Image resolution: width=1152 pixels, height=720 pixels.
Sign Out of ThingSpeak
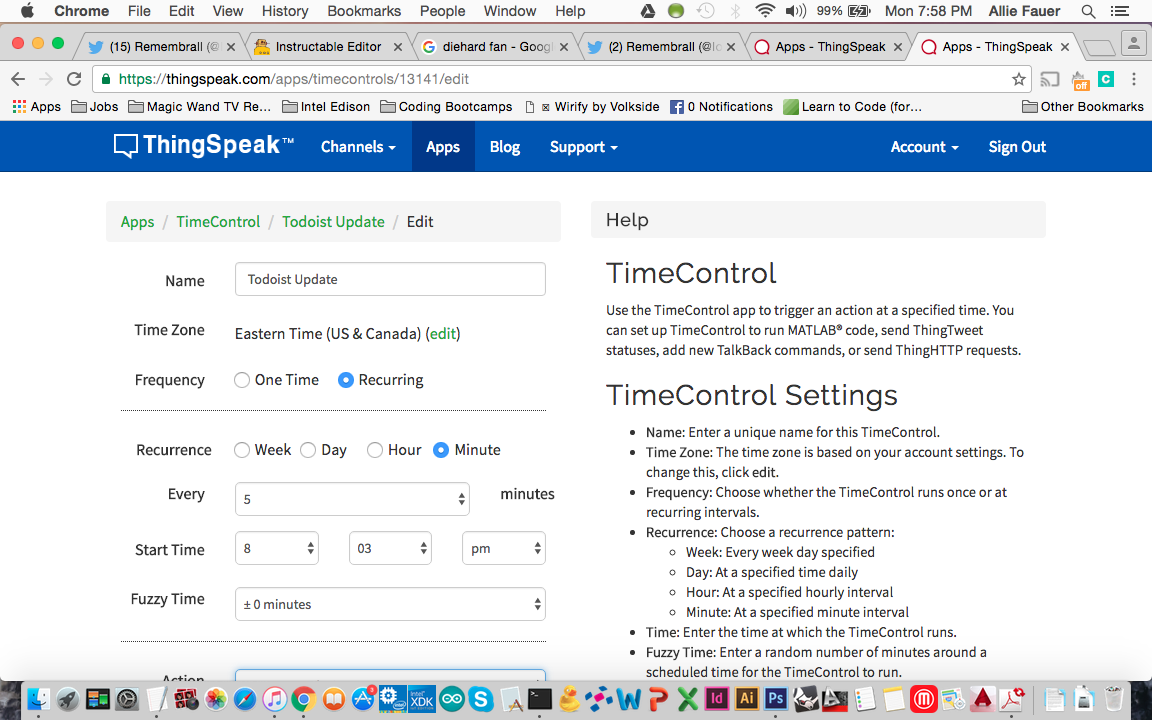coord(1017,147)
